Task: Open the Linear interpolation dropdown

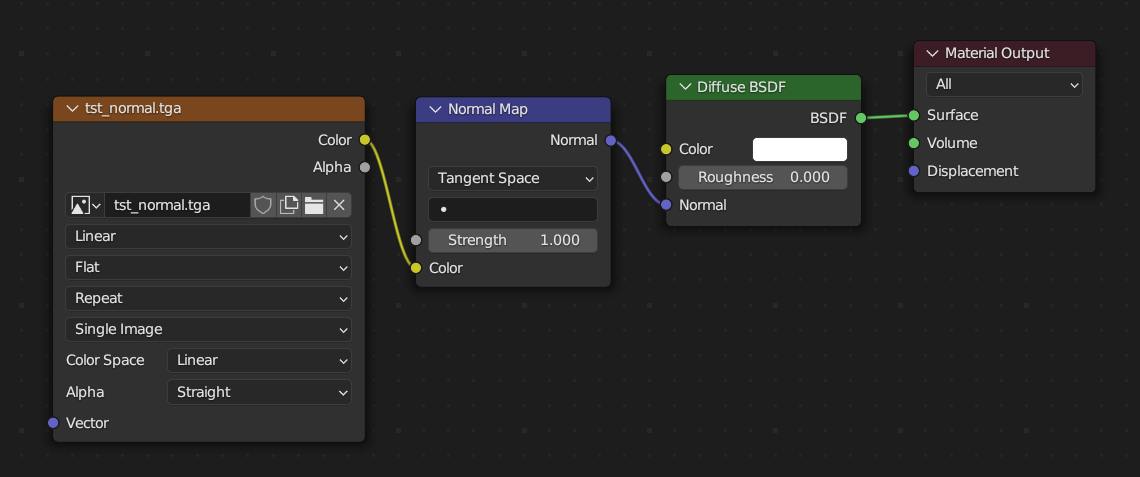Action: point(209,236)
